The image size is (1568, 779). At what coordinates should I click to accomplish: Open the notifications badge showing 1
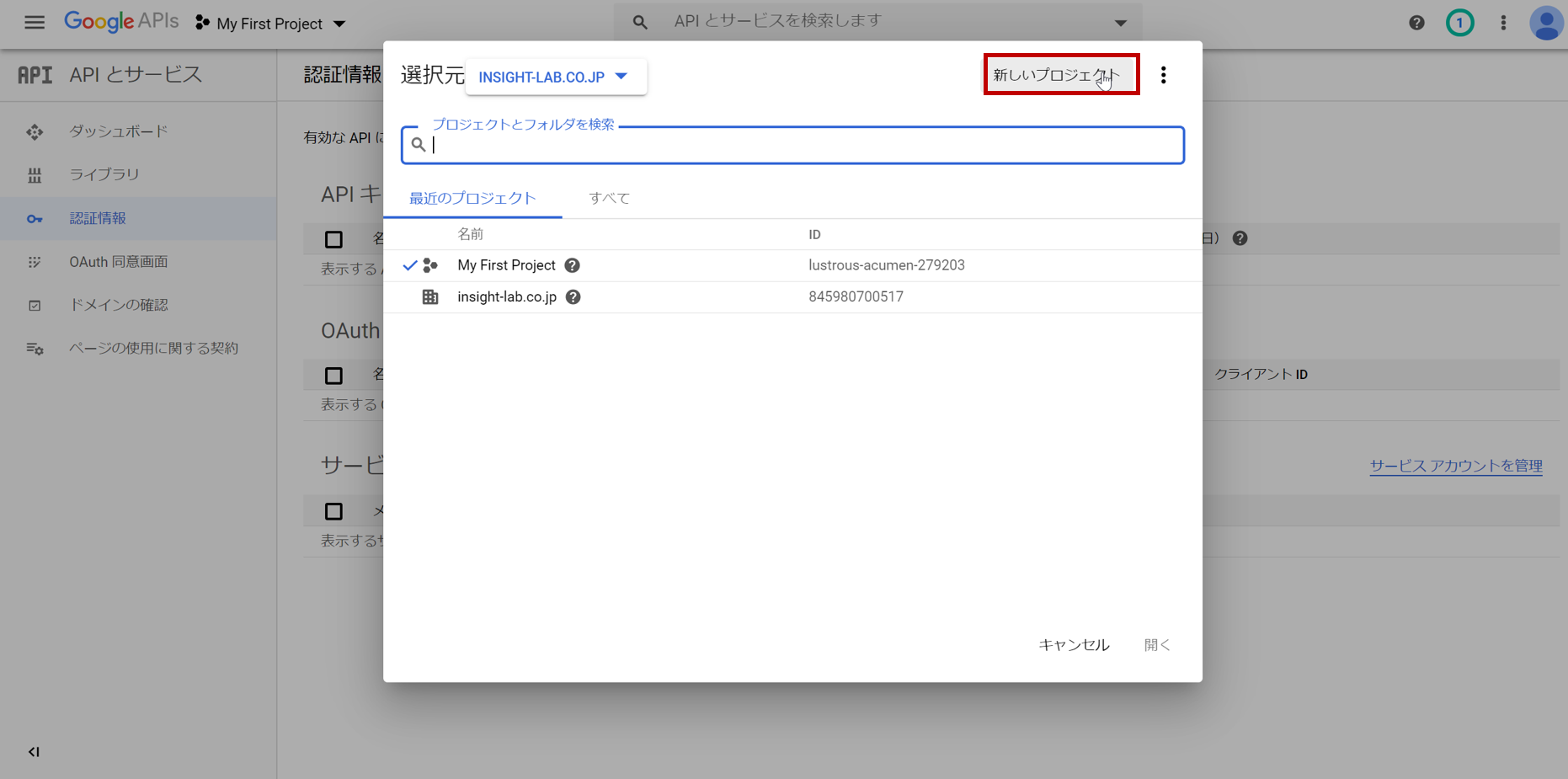[x=1460, y=23]
